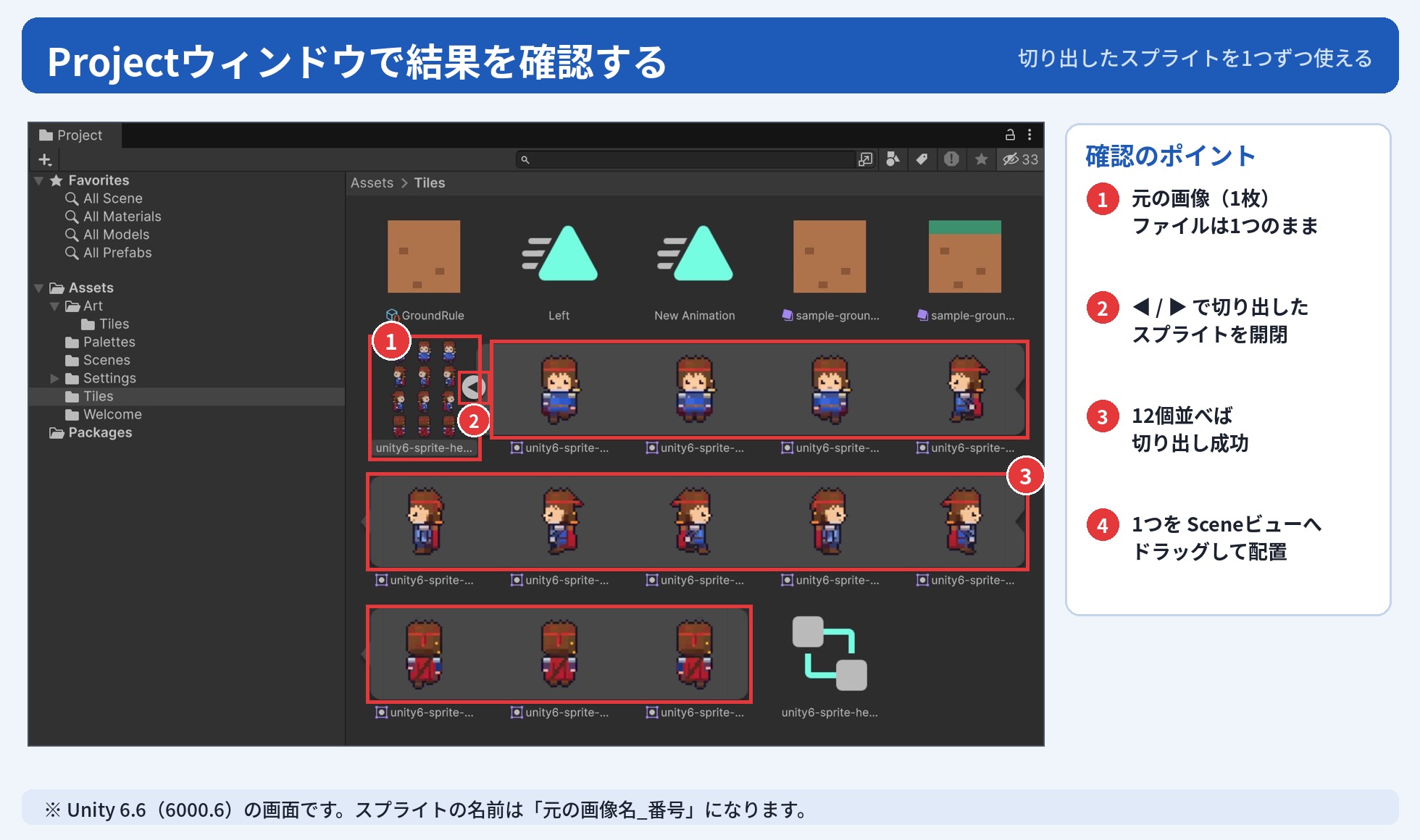Select the Welcome folder
The width and height of the screenshot is (1420, 840).
coord(103,414)
